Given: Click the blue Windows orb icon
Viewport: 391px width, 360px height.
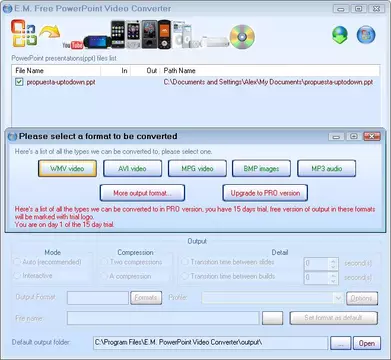Looking at the screenshot, I should pos(366,35).
